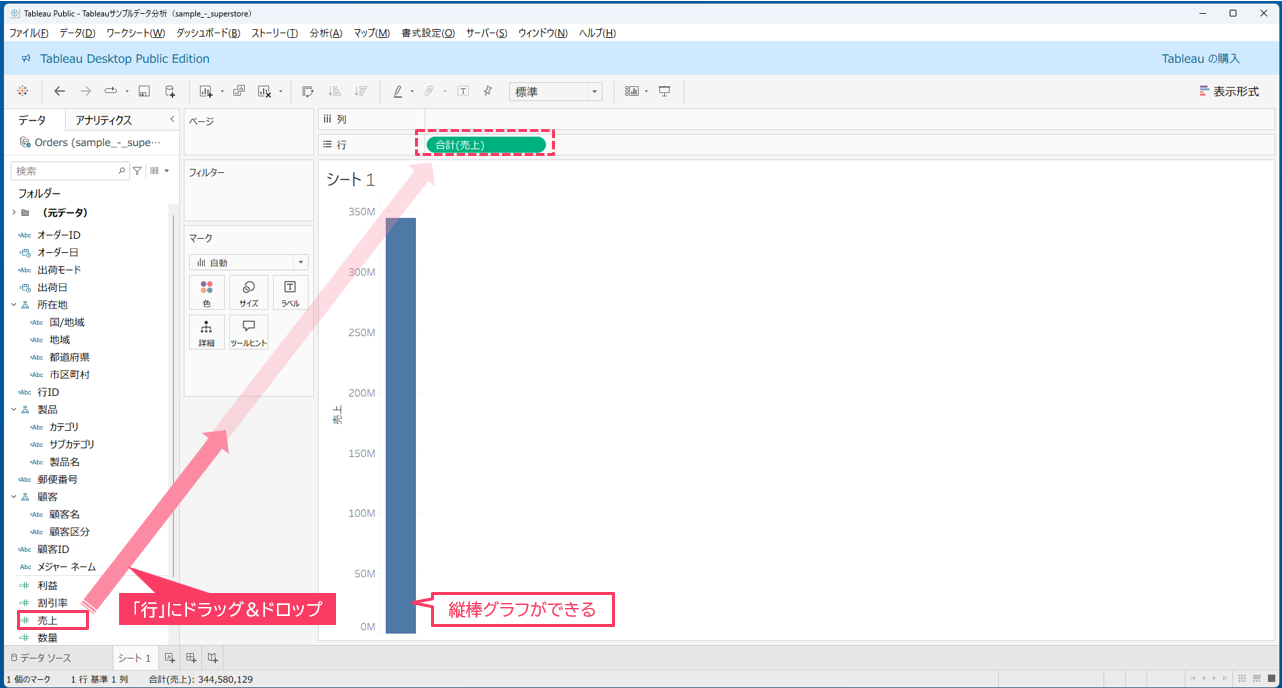Click the 検索 search field in data pane
The height and width of the screenshot is (688, 1282).
pyautogui.click(x=66, y=171)
